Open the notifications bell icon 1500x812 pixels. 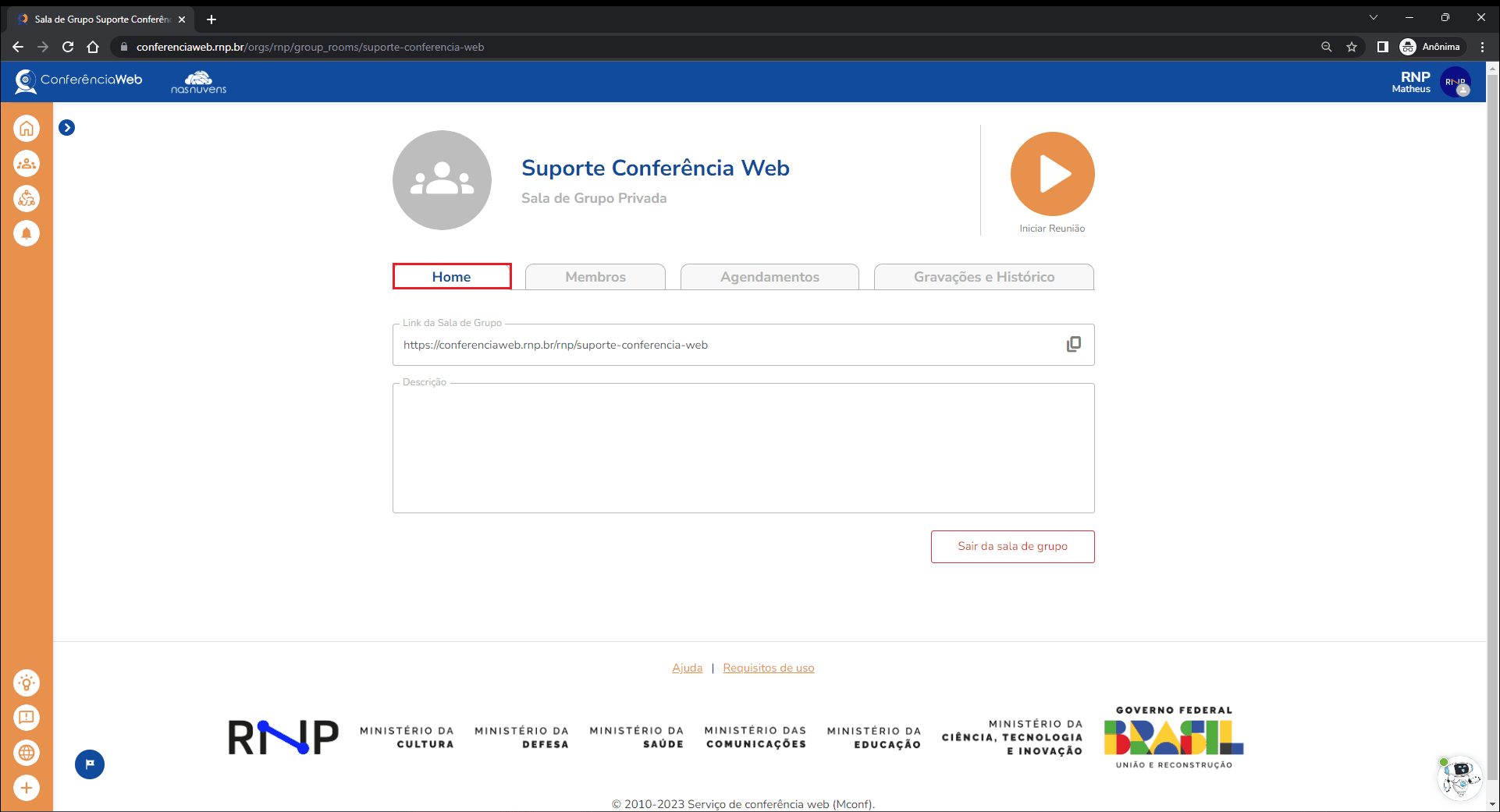(x=27, y=233)
